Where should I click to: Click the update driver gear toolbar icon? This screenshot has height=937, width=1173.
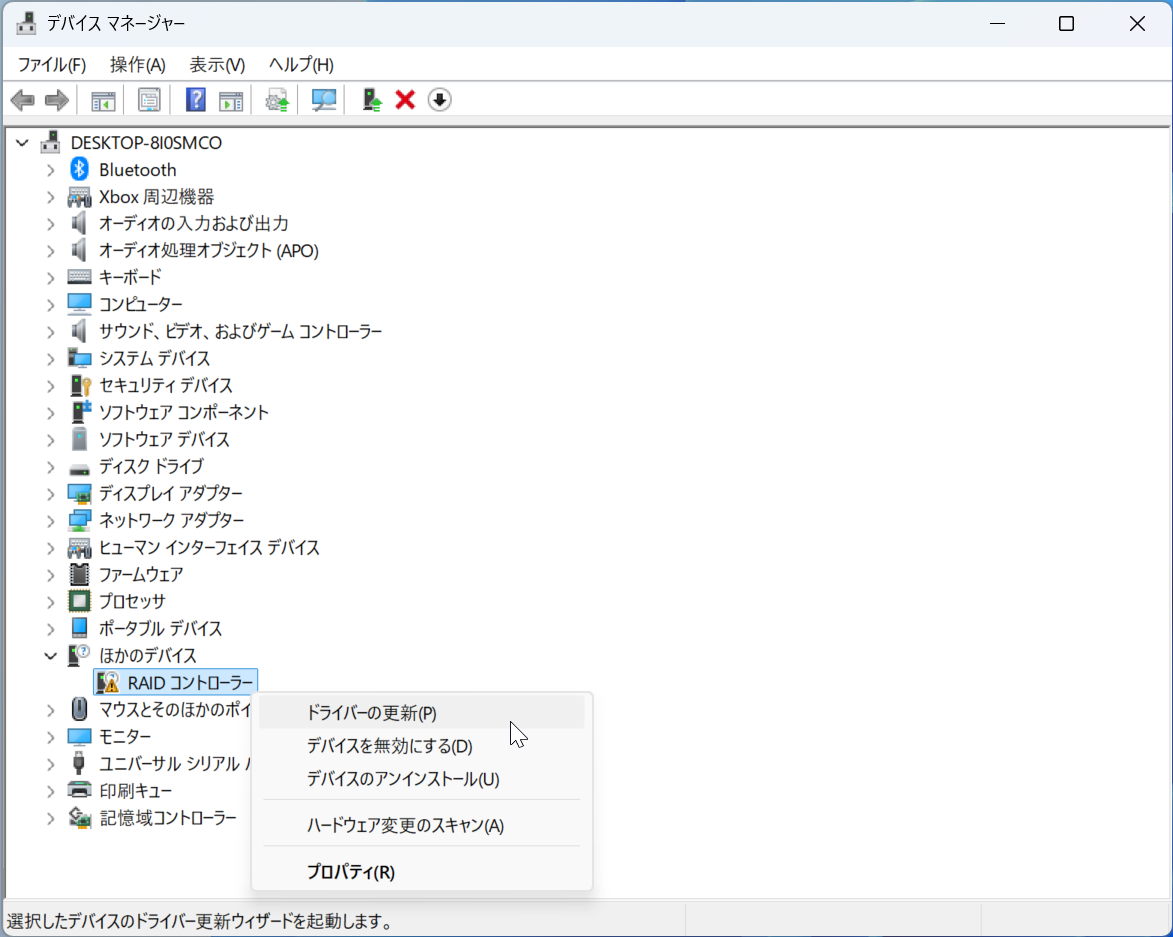tap(277, 99)
